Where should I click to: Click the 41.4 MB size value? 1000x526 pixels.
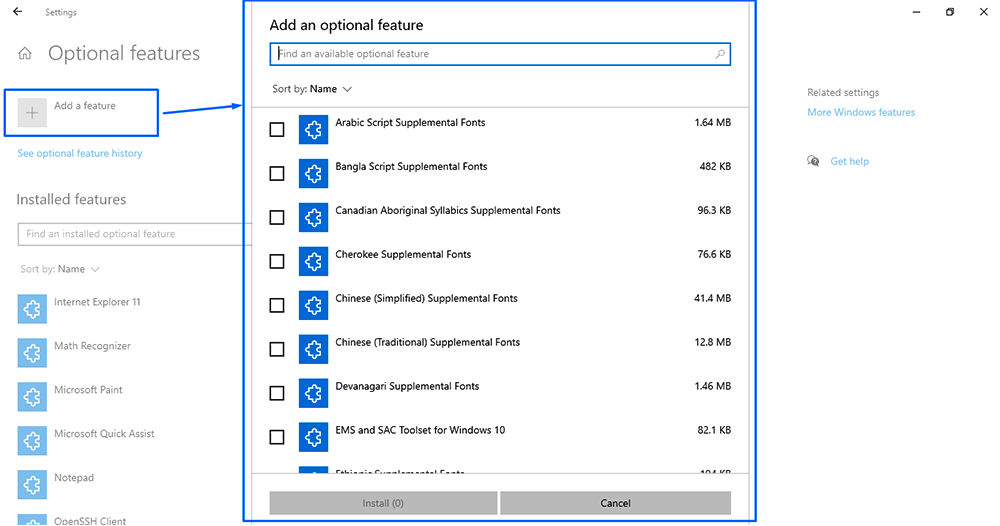click(712, 298)
